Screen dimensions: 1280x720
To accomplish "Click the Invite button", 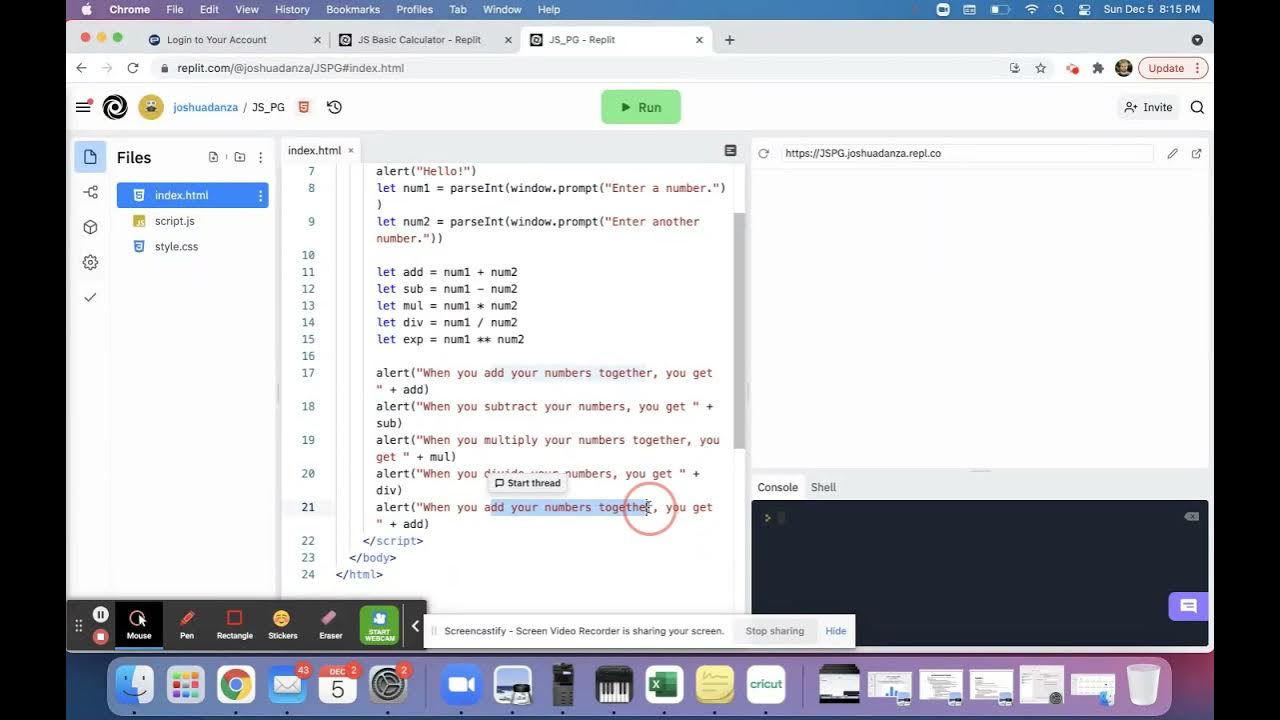I will coord(1147,107).
